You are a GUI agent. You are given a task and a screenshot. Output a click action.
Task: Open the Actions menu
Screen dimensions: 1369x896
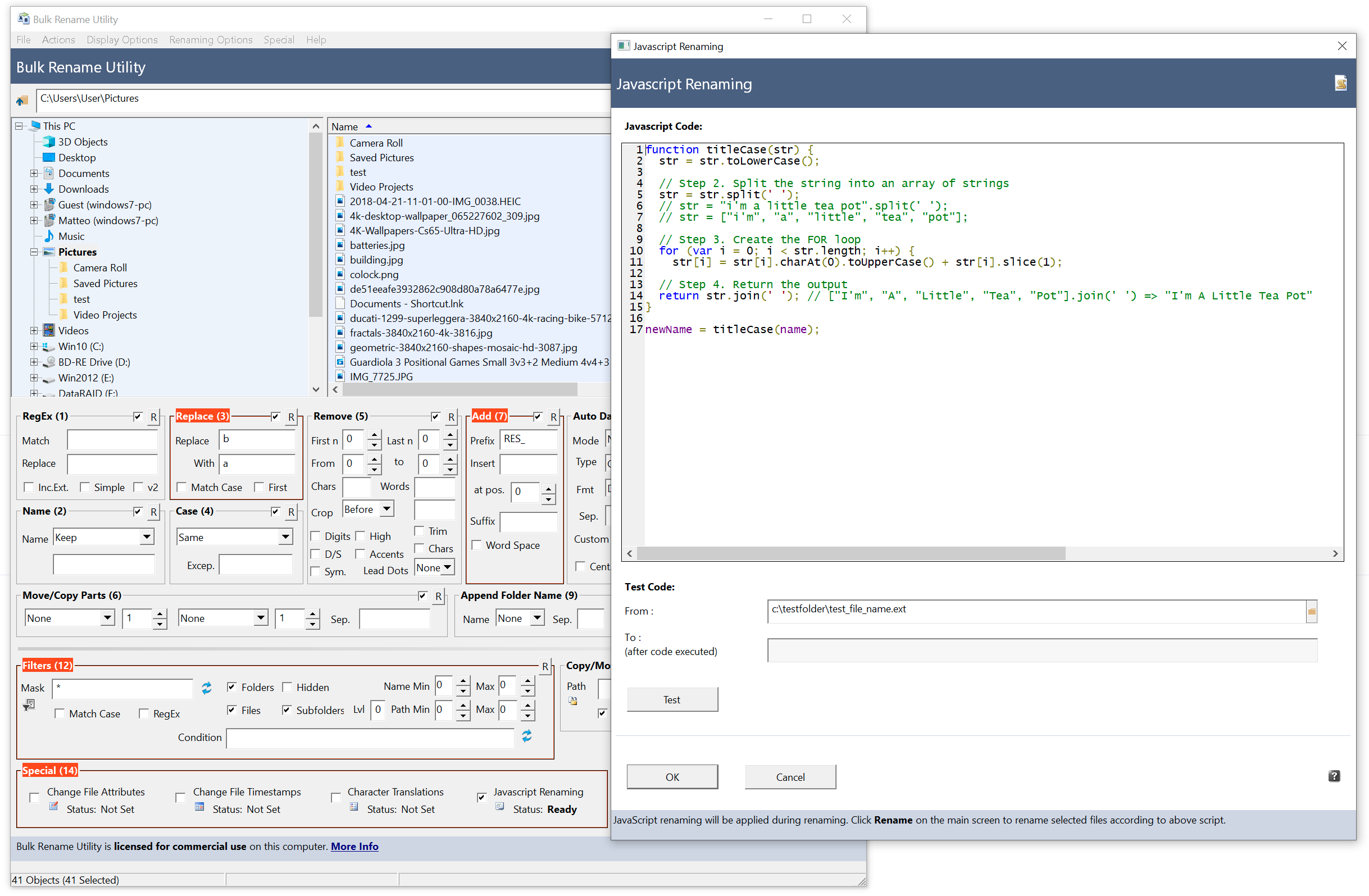pos(58,39)
